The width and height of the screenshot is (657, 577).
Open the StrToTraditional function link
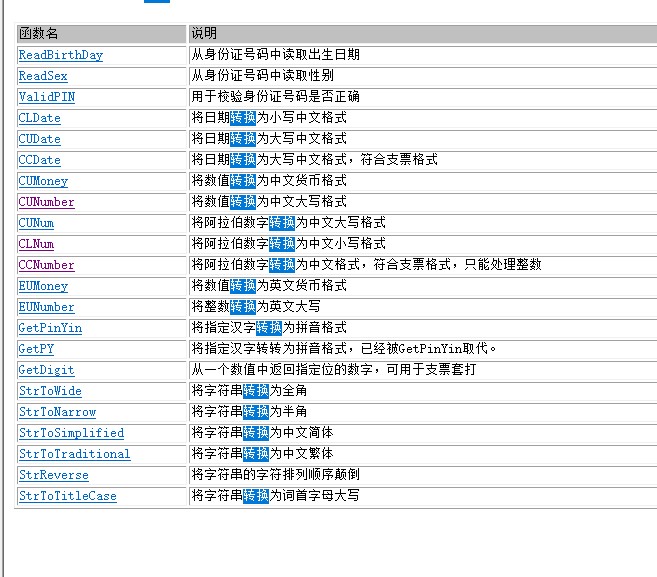(x=75, y=454)
